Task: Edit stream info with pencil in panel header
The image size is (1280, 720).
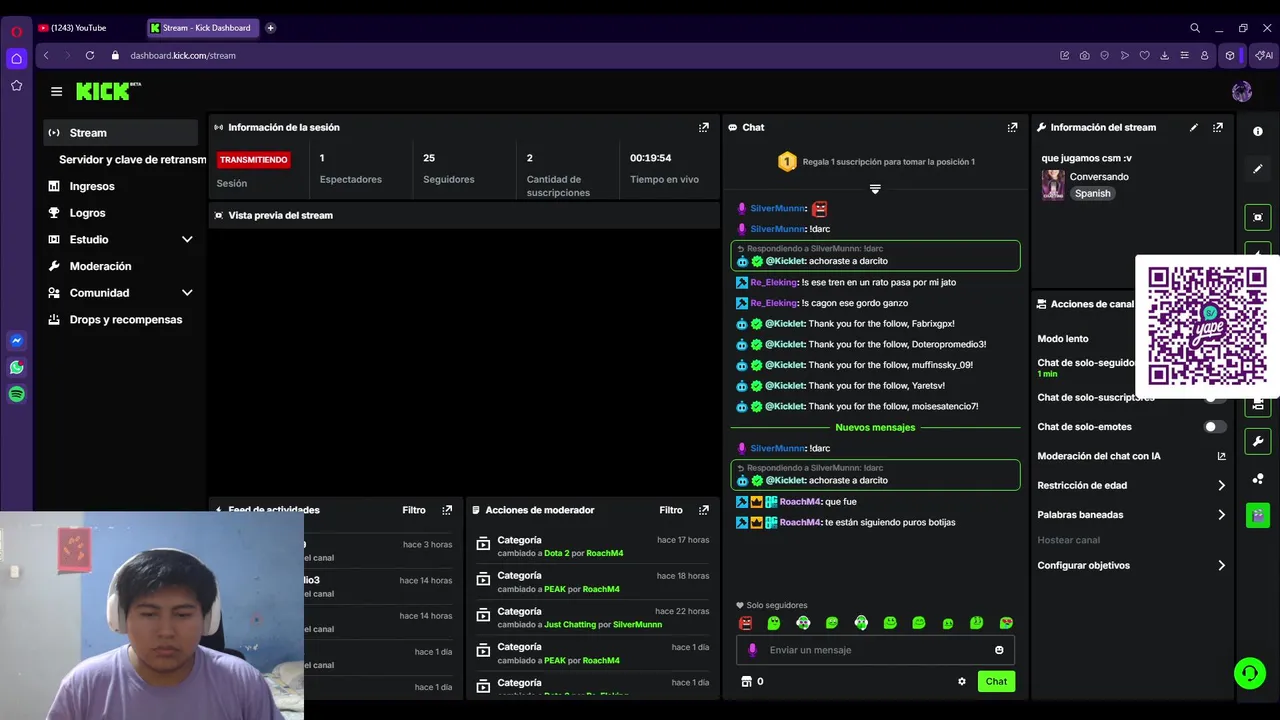Action: [x=1193, y=127]
